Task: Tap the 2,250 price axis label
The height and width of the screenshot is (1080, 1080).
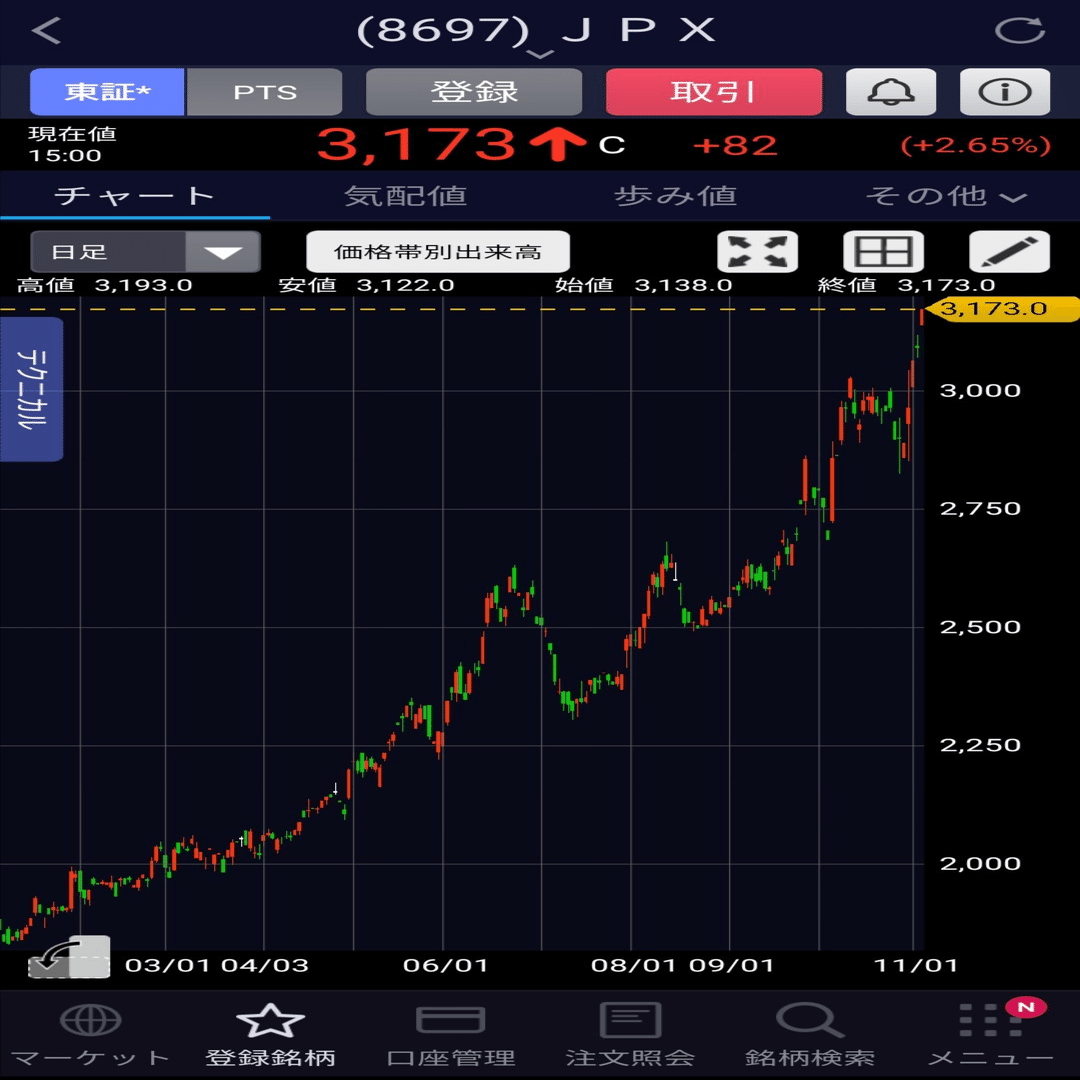Action: (980, 745)
